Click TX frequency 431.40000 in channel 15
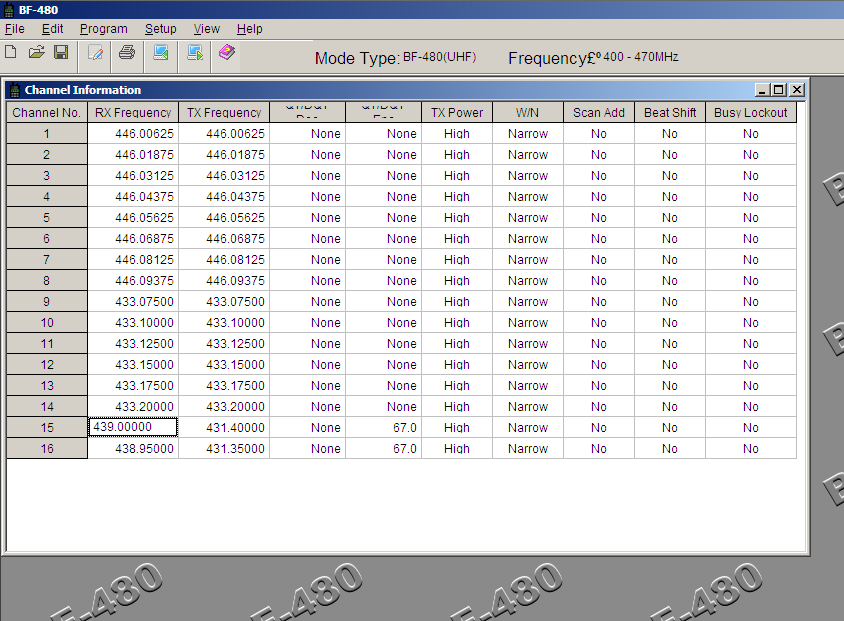Viewport: 844px width, 621px height. [224, 427]
